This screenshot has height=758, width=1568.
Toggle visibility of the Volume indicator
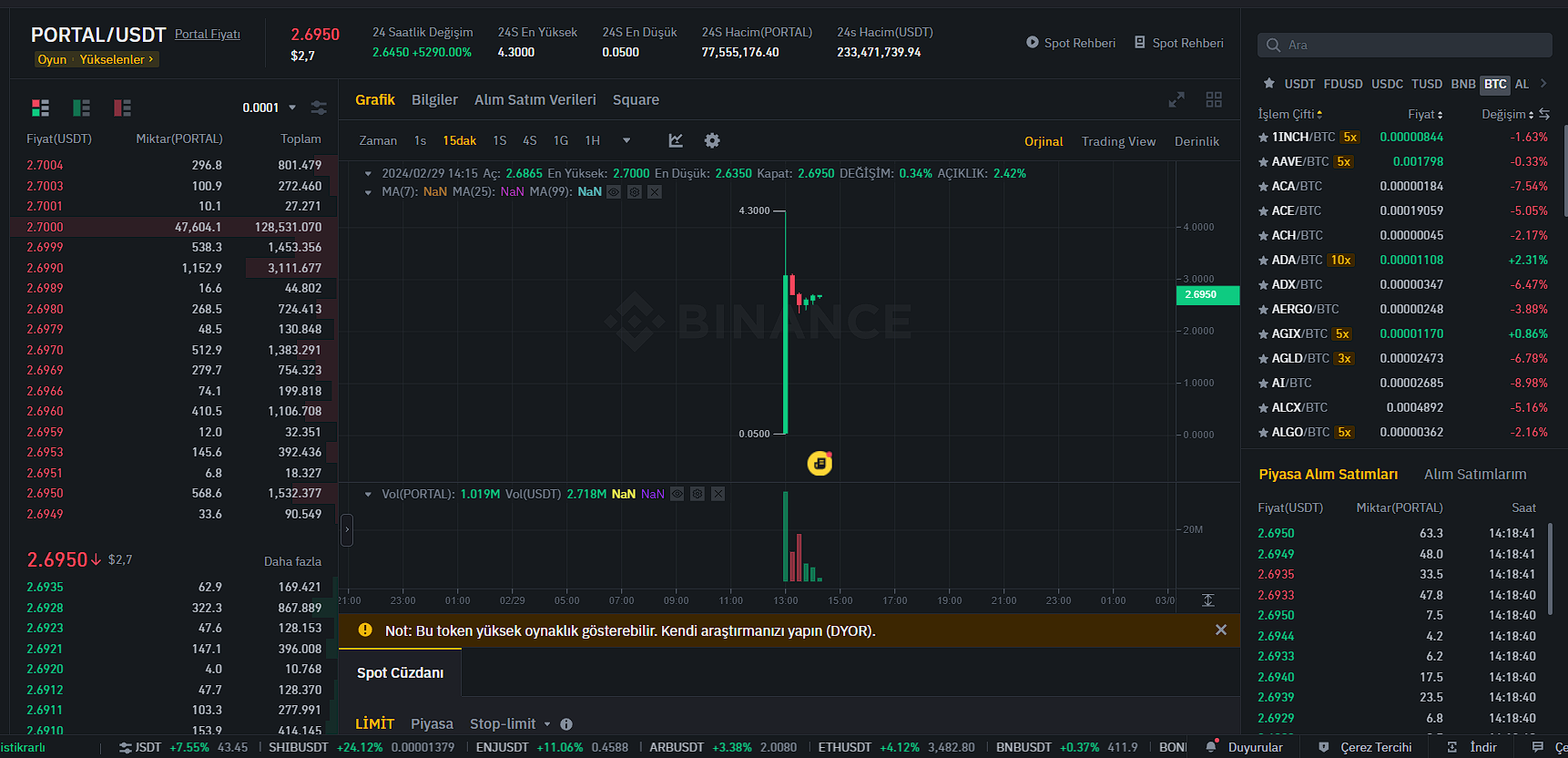click(x=677, y=494)
